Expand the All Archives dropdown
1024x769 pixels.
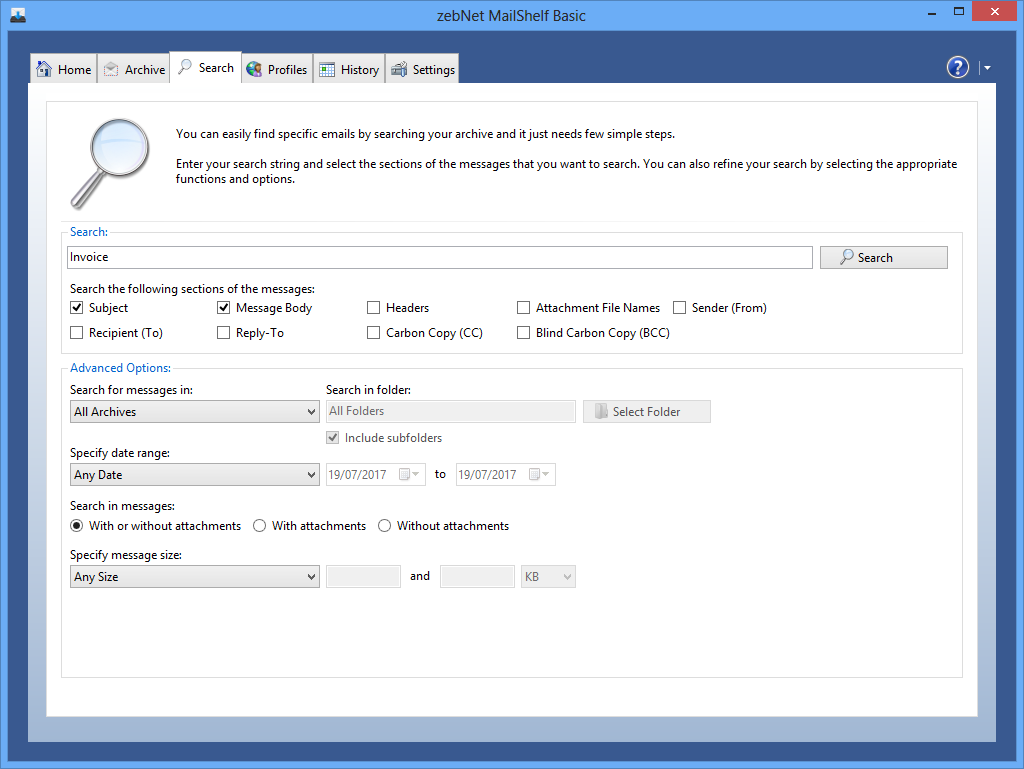click(x=195, y=411)
